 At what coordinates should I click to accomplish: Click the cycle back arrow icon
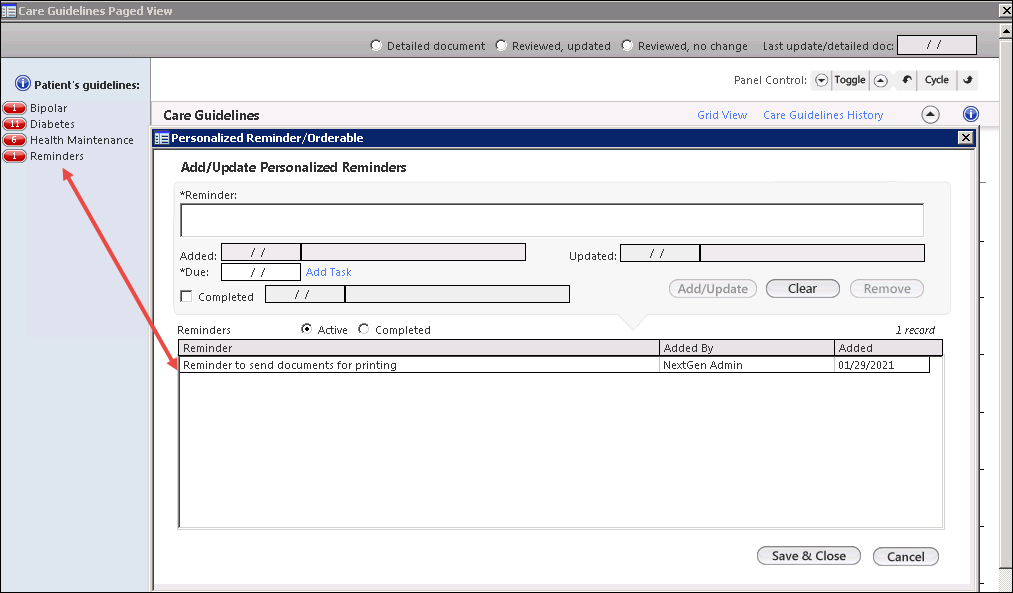pos(906,80)
